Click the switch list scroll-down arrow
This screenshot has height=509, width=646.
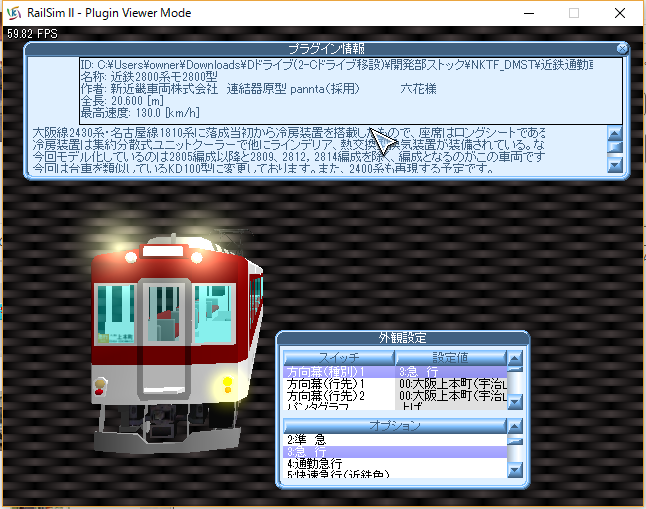click(x=515, y=402)
